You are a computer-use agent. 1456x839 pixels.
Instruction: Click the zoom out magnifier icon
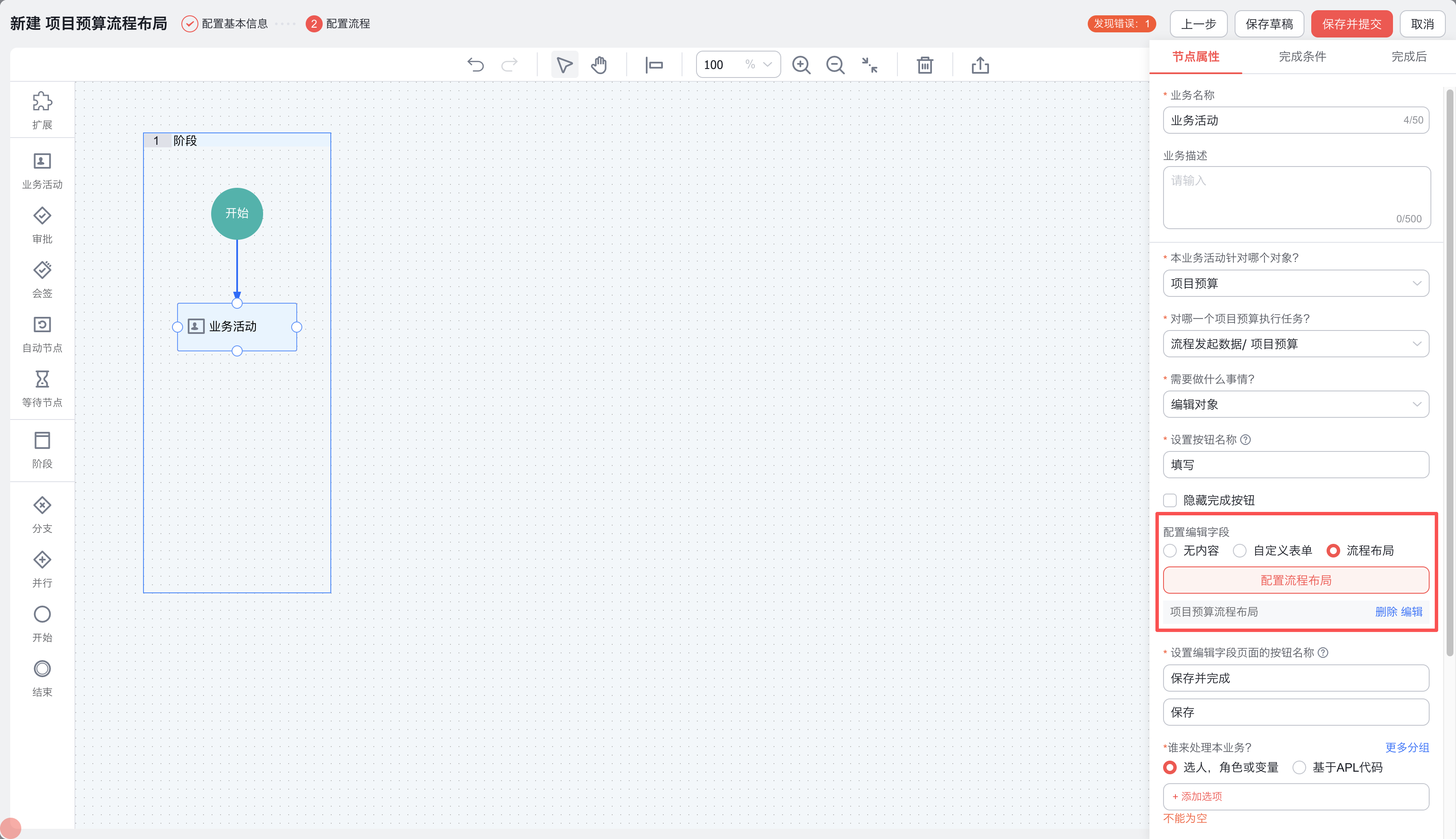coord(835,65)
